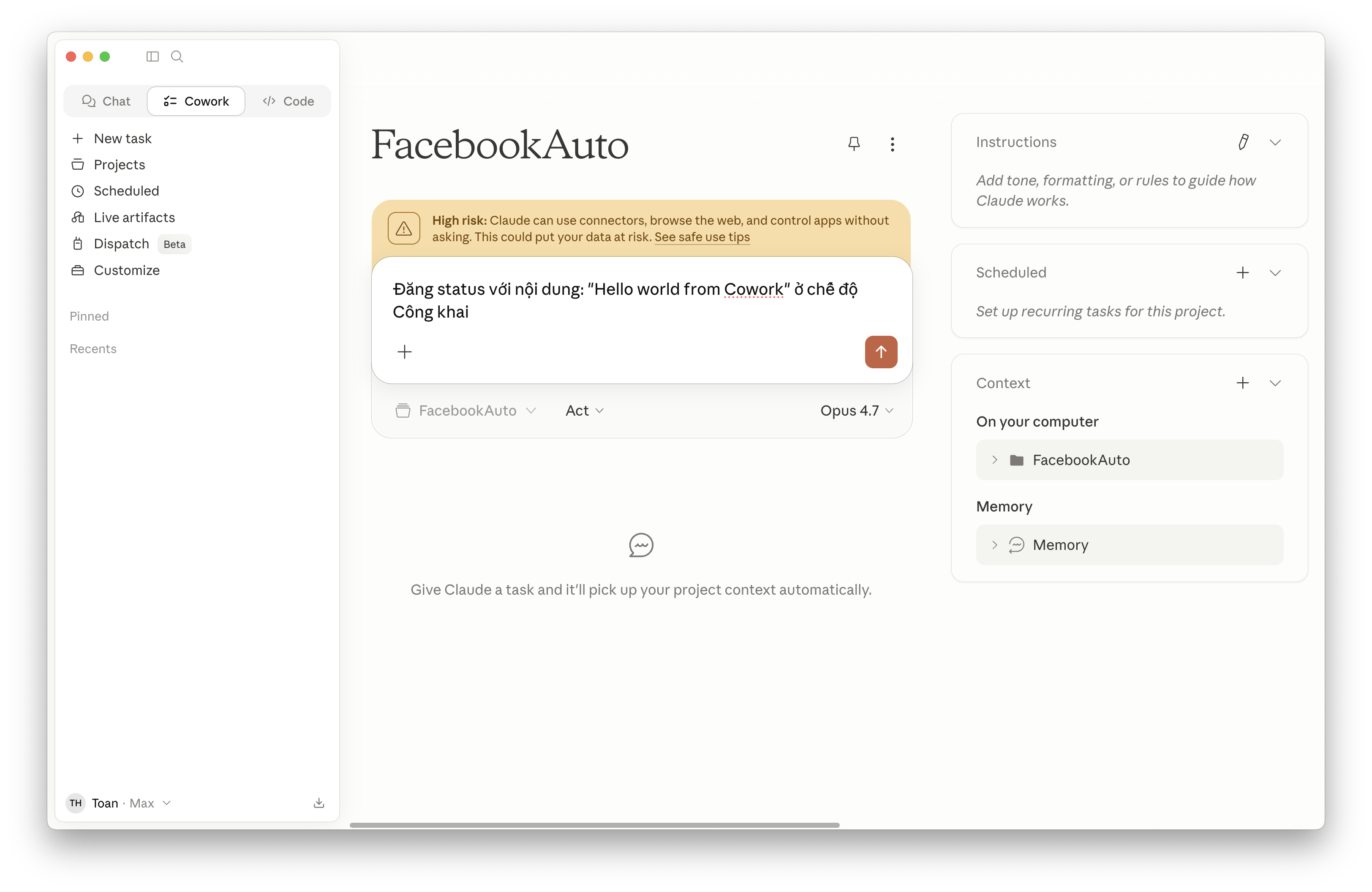Viewport: 1372px width, 892px height.
Task: Click the "On your computer" heading
Action: pos(1037,422)
